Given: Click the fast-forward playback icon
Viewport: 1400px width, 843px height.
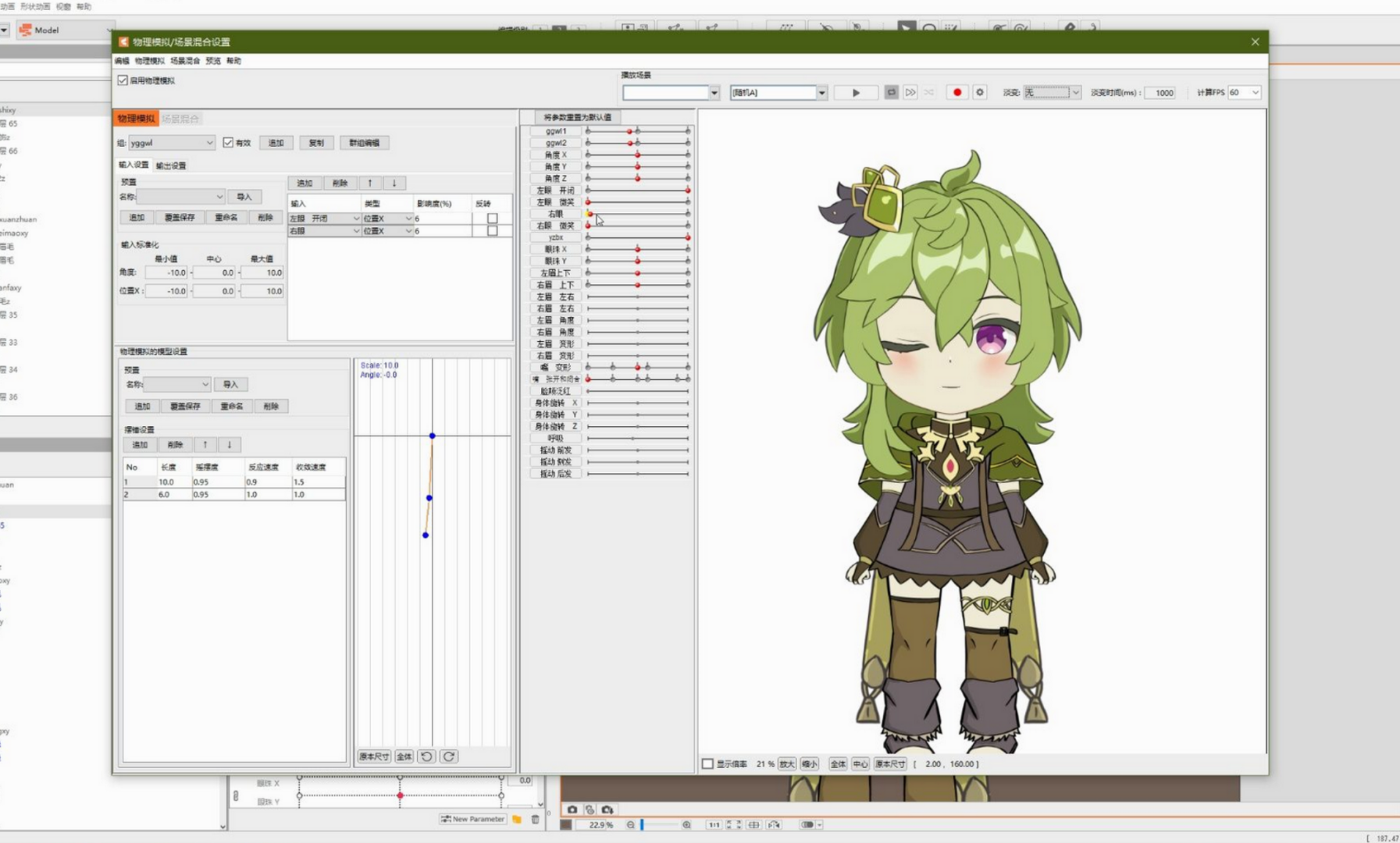Looking at the screenshot, I should 910,92.
